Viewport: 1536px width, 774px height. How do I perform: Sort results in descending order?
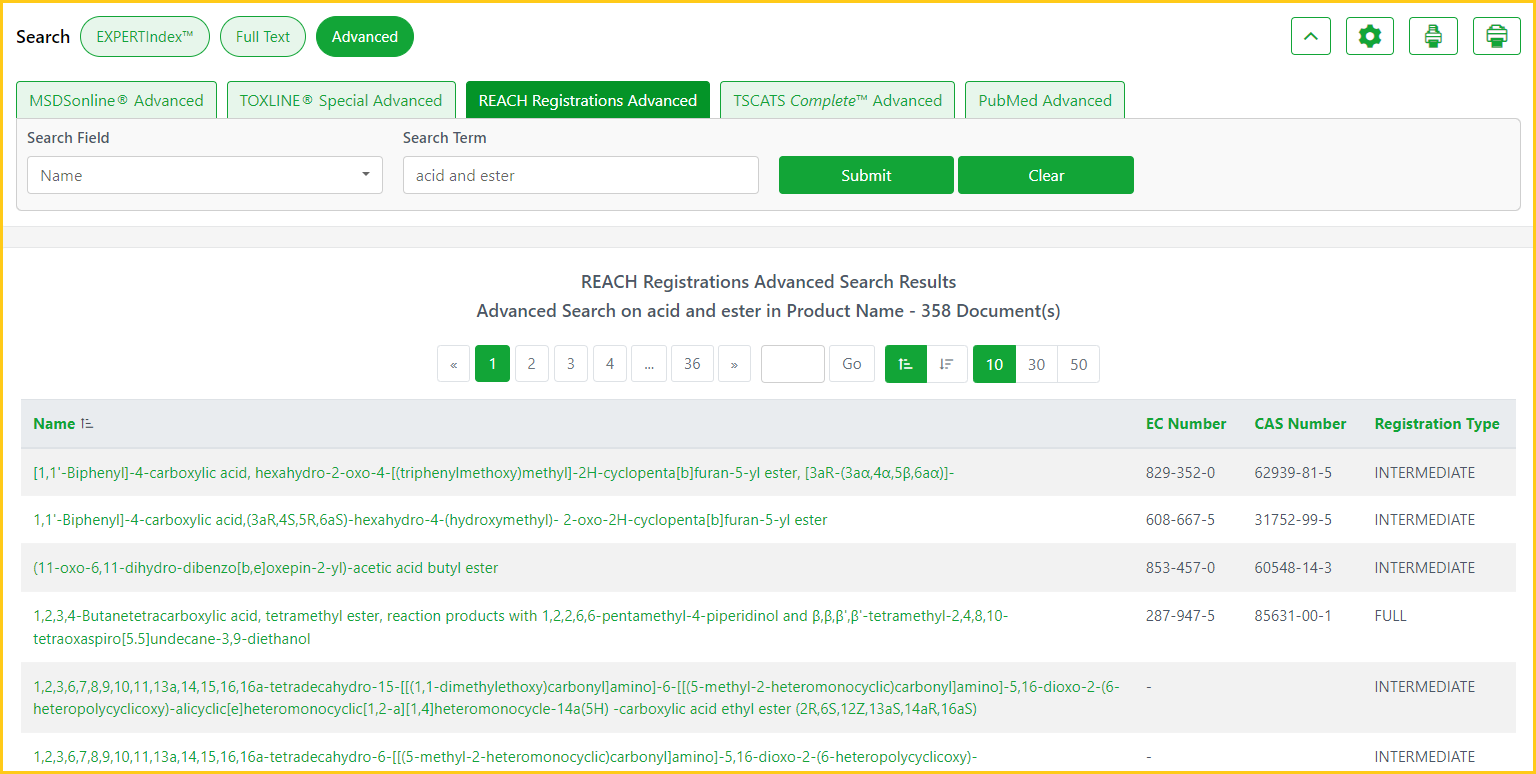[946, 364]
